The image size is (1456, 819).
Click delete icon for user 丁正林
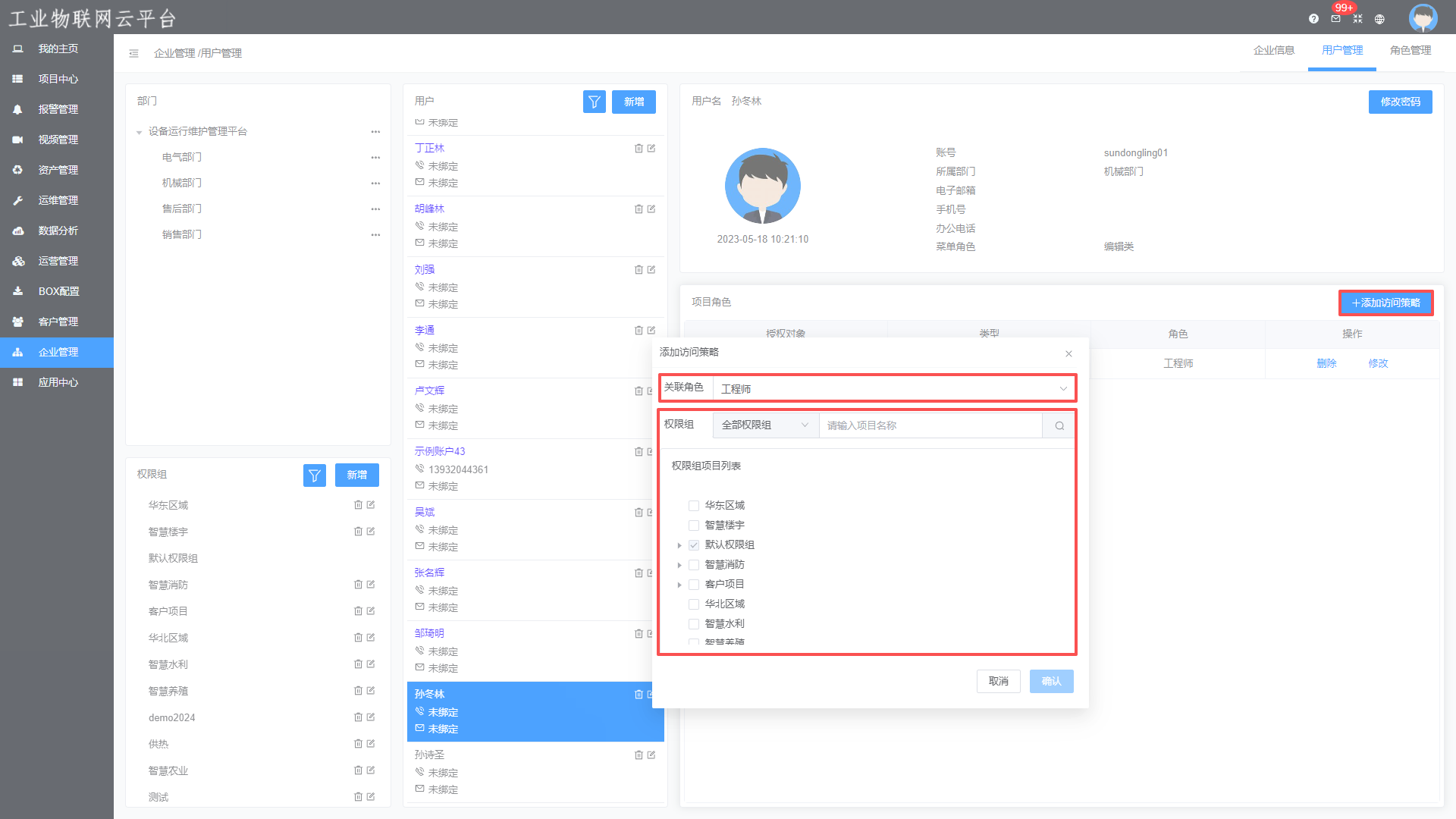pyautogui.click(x=639, y=149)
